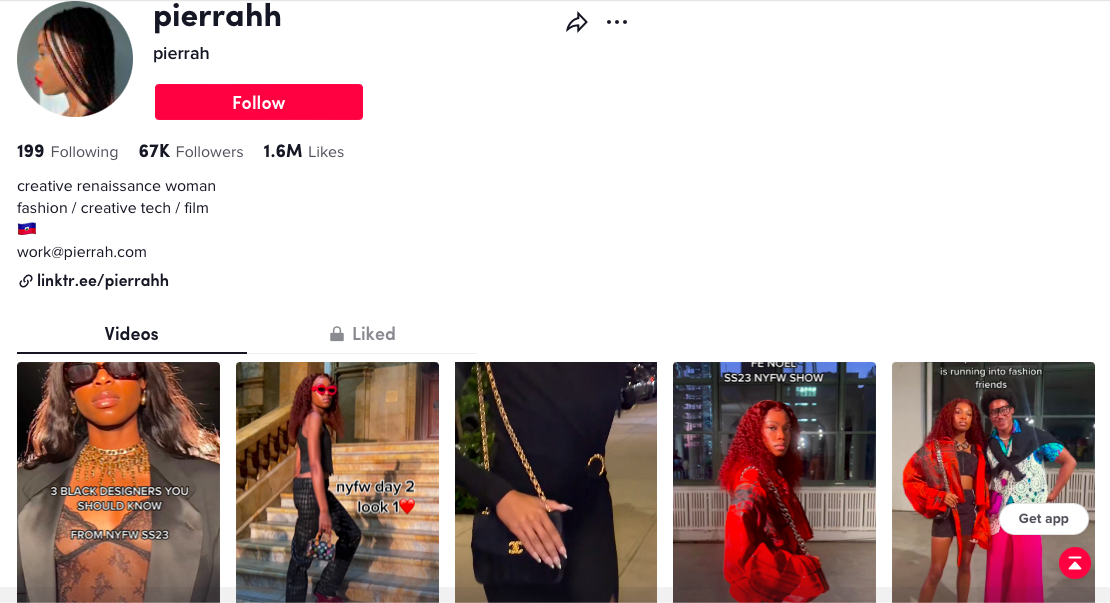Open the three-dots more options menu

pos(617,23)
